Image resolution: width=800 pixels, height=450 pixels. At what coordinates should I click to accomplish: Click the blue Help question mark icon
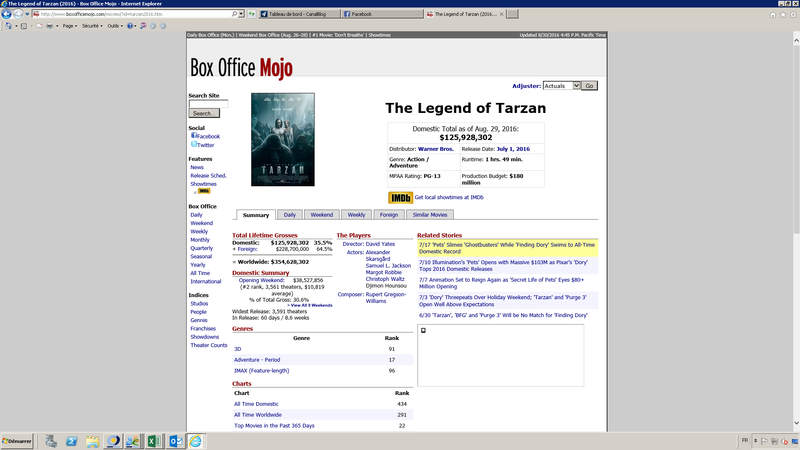(130, 26)
